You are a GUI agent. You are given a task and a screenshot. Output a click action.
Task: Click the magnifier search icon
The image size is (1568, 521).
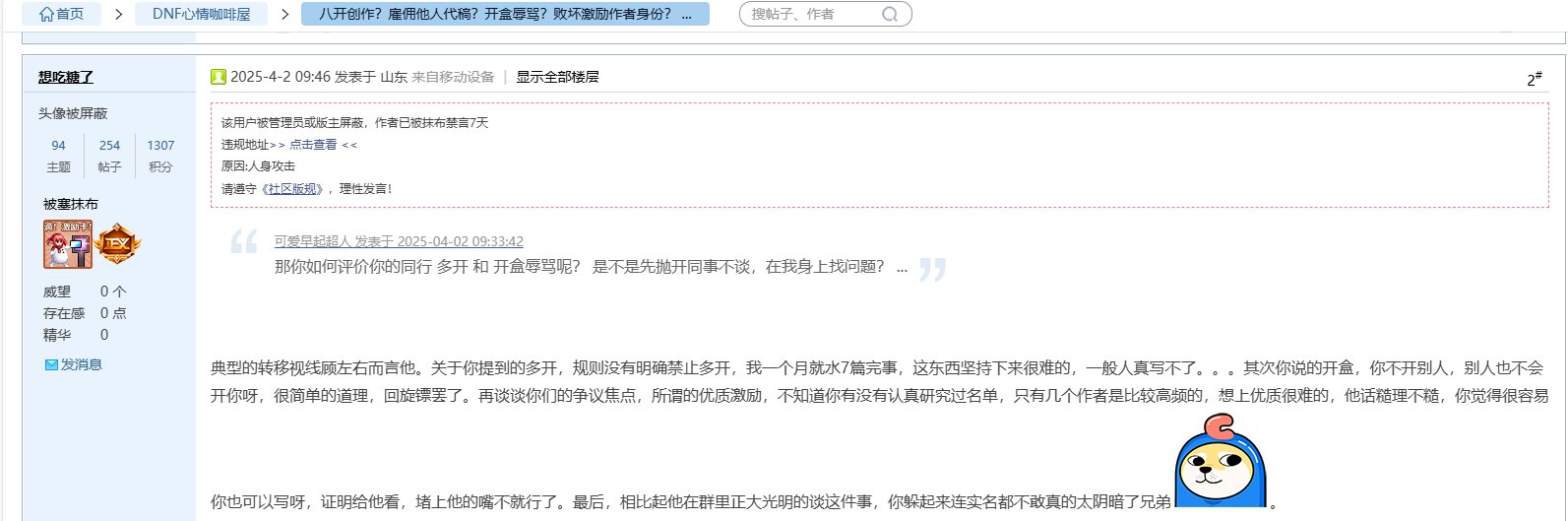(x=889, y=14)
